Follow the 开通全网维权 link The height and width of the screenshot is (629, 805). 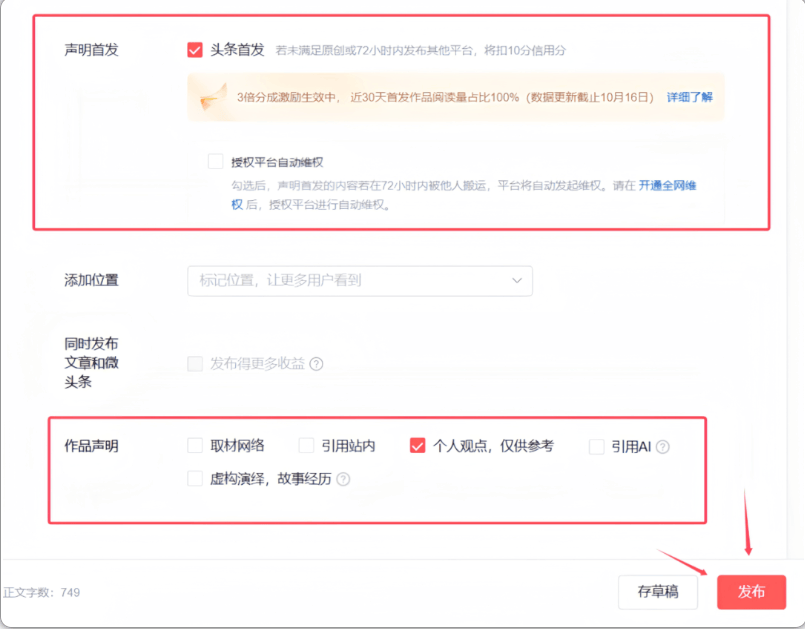click(668, 186)
